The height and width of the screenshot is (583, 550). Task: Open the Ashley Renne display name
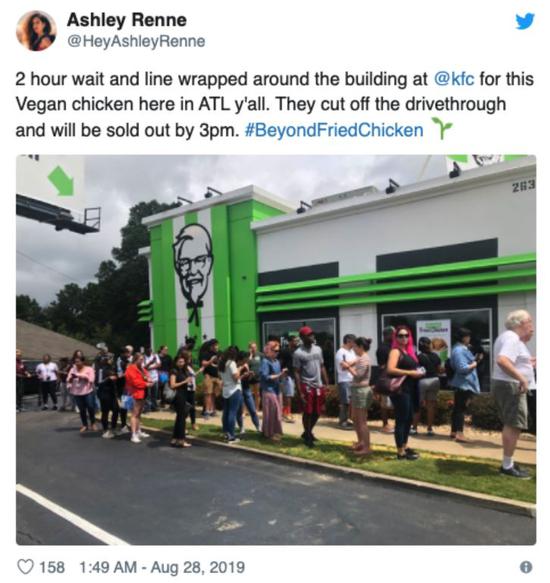(x=126, y=20)
